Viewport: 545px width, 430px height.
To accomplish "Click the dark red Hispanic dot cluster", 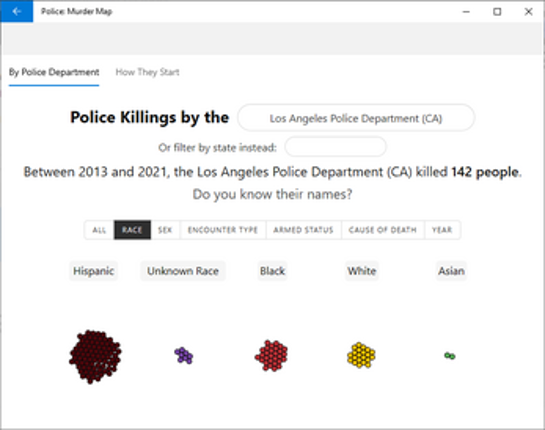I will coord(95,356).
